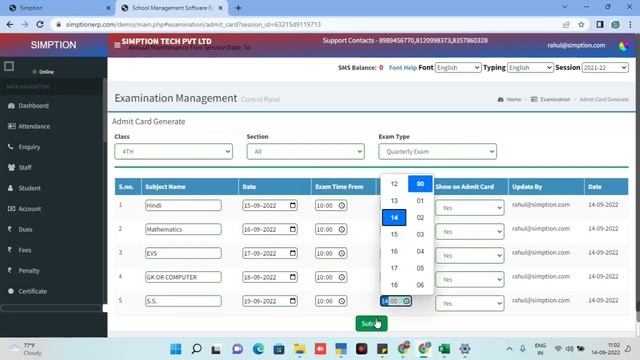Open calendar picker for Hindi date
This screenshot has height=360, width=640.
(x=293, y=205)
